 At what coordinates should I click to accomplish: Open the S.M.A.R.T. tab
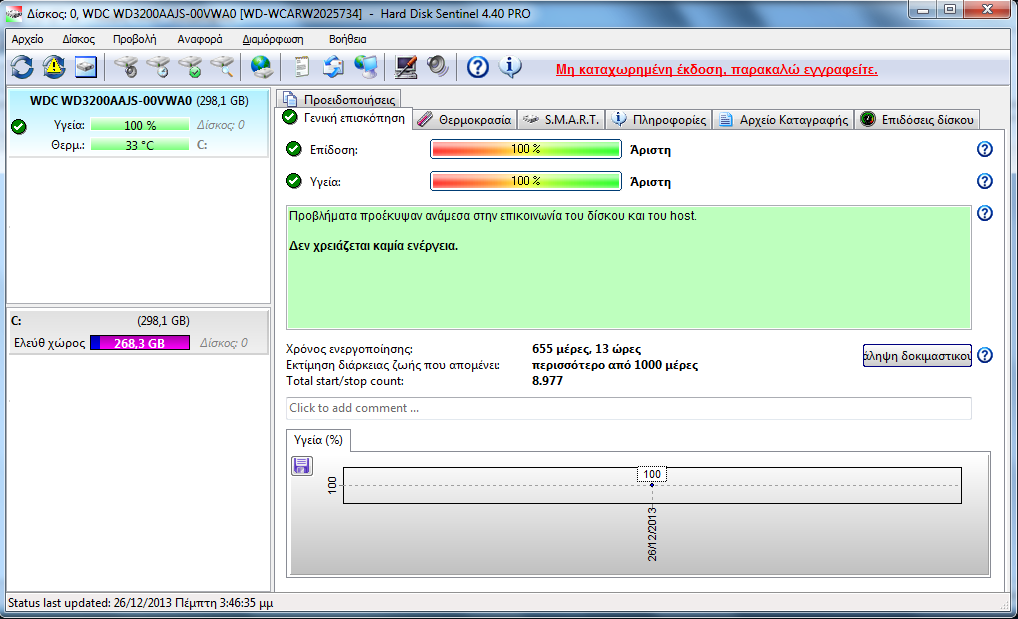[x=562, y=120]
